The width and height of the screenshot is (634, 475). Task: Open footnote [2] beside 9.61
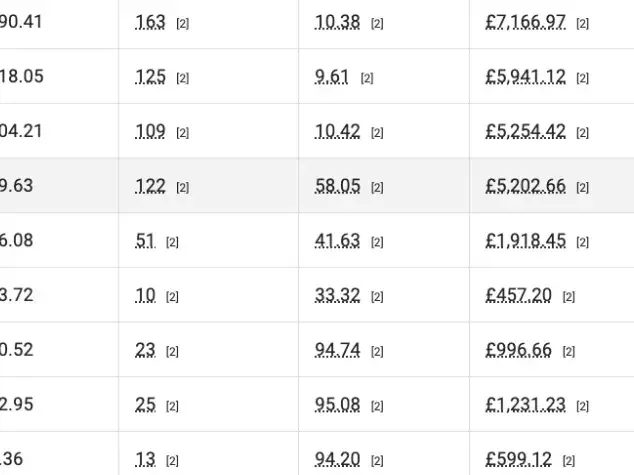(367, 78)
